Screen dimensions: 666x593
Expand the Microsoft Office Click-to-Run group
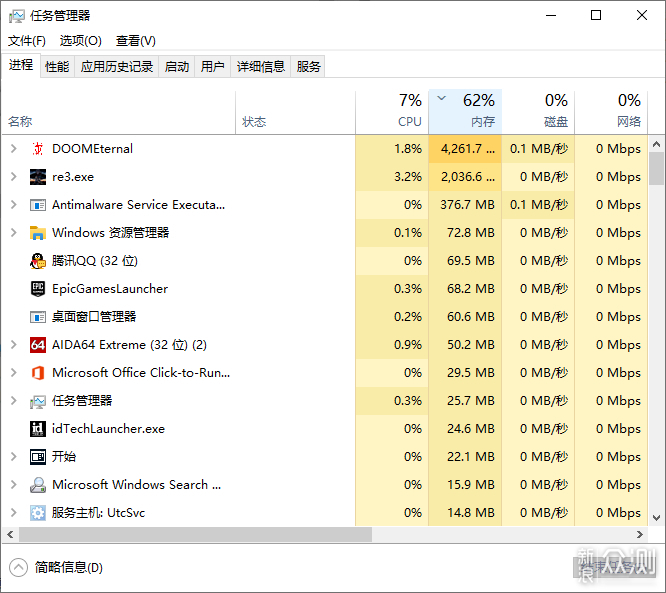point(14,373)
